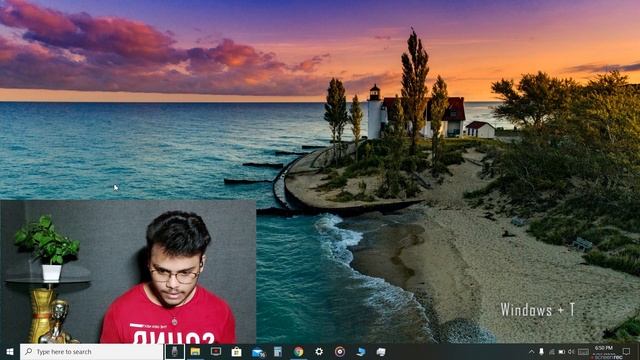The width and height of the screenshot is (640, 360).
Task: Open volume control in the tray
Action: pyautogui.click(x=571, y=351)
